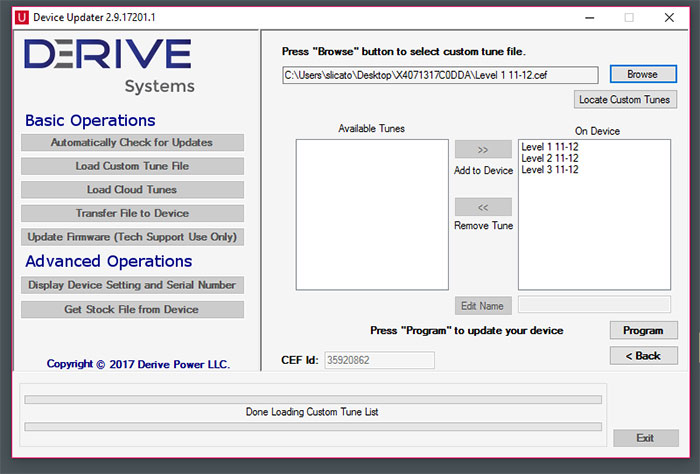Viewport: 700px width, 474px height.
Task: Click Update Firmware (Tech Support Use Only)
Action: tap(132, 237)
